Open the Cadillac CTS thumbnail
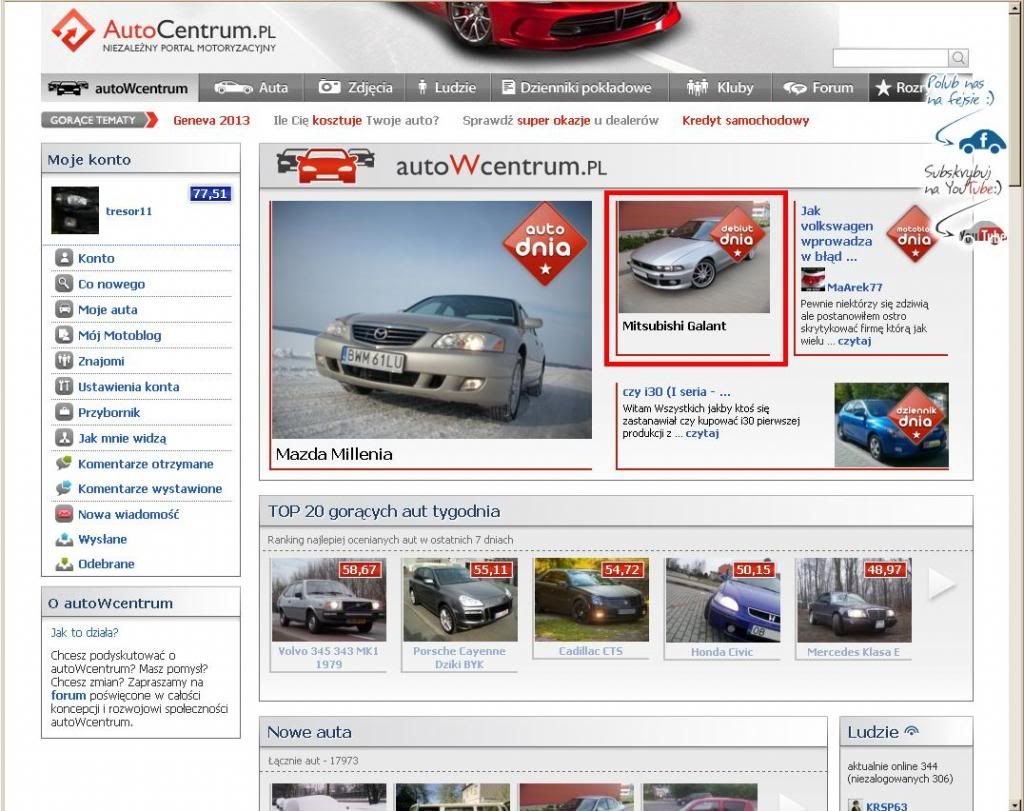The height and width of the screenshot is (811, 1024). (x=591, y=599)
